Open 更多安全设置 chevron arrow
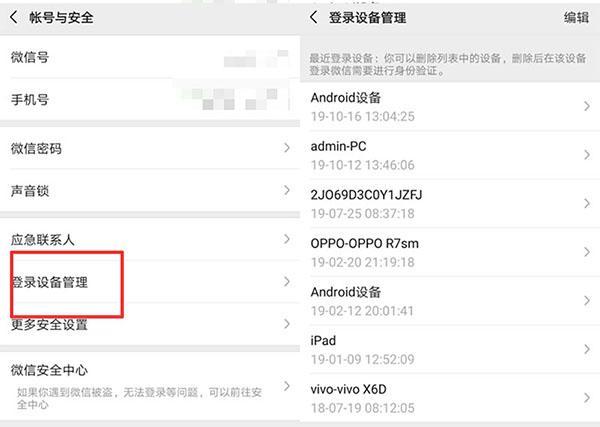Viewport: 600px width, 427px height. click(287, 324)
